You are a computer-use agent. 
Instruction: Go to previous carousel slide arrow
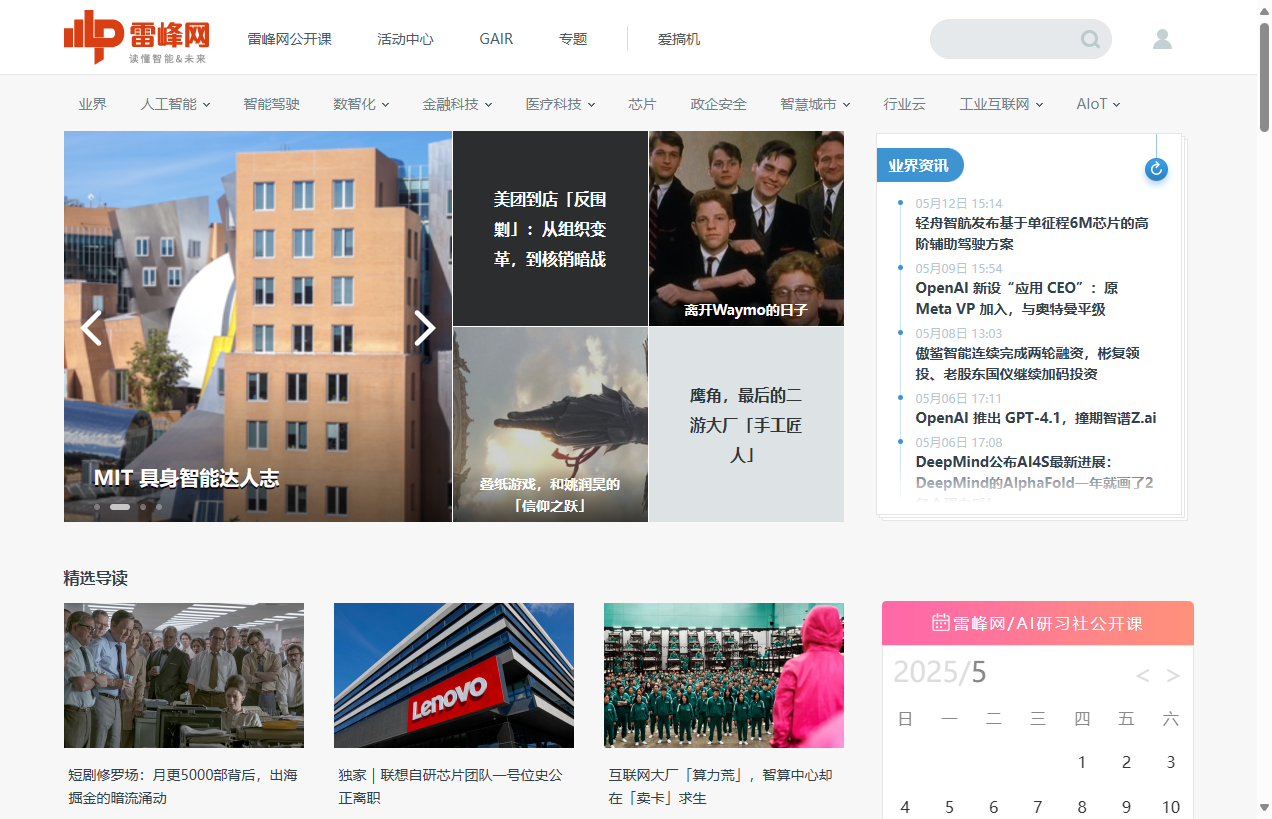coord(91,328)
